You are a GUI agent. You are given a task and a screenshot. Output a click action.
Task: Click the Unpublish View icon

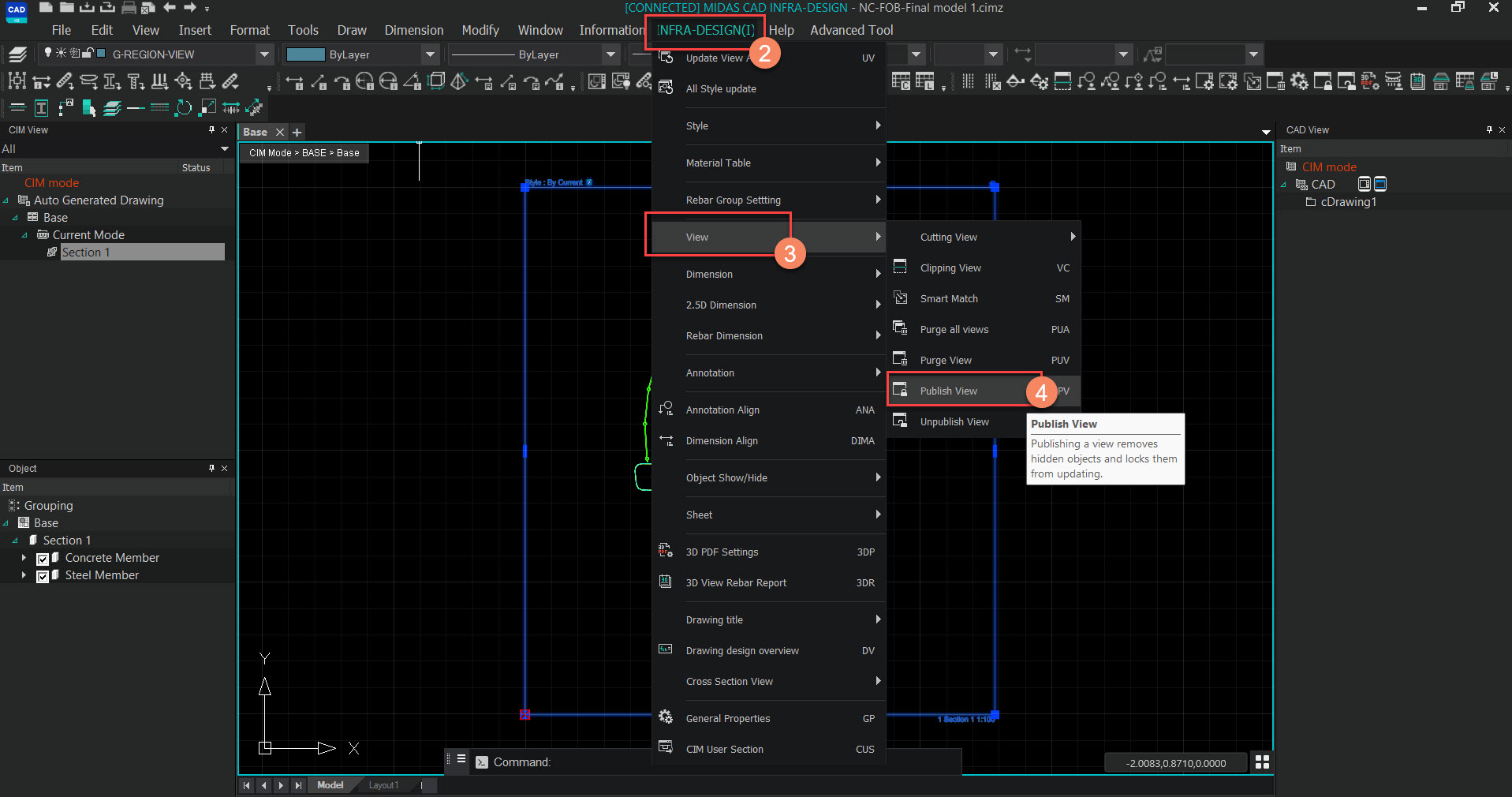tap(900, 421)
